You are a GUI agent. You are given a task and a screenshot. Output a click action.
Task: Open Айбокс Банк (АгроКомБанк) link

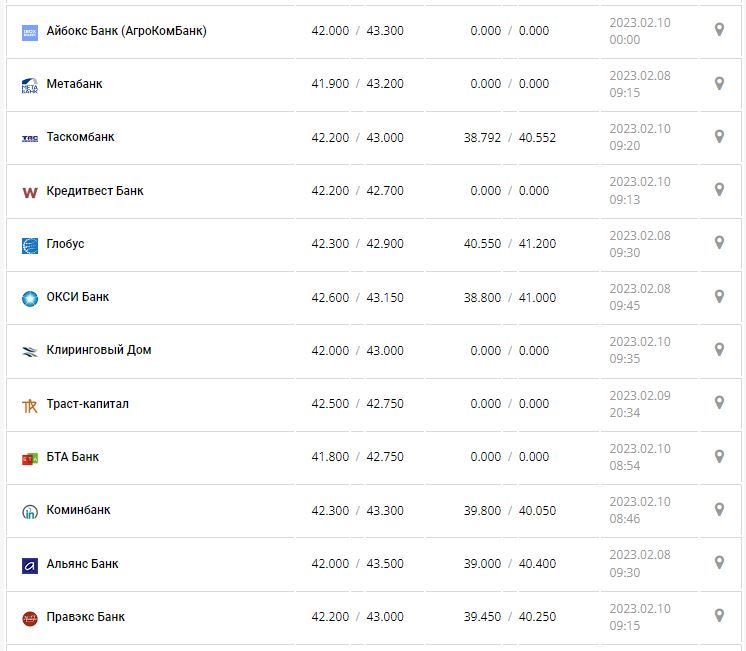click(126, 31)
